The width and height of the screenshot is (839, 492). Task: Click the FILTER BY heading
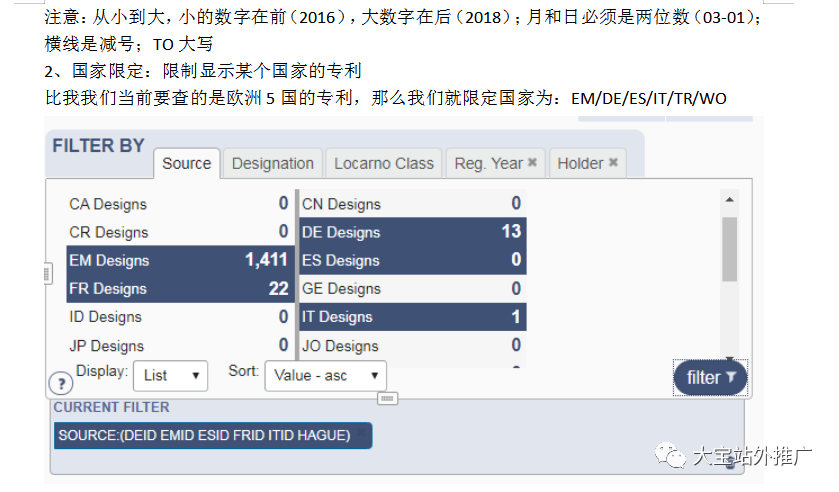[98, 146]
